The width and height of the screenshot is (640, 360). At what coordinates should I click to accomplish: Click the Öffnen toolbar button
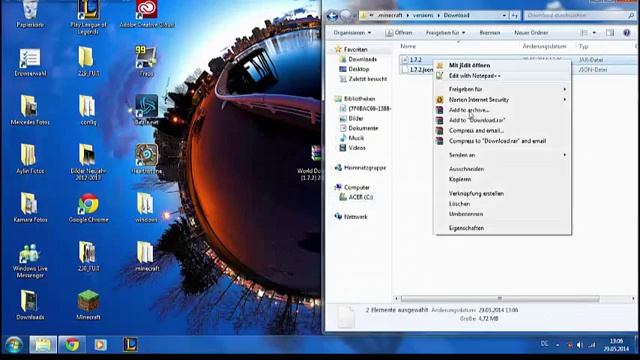pyautogui.click(x=399, y=33)
